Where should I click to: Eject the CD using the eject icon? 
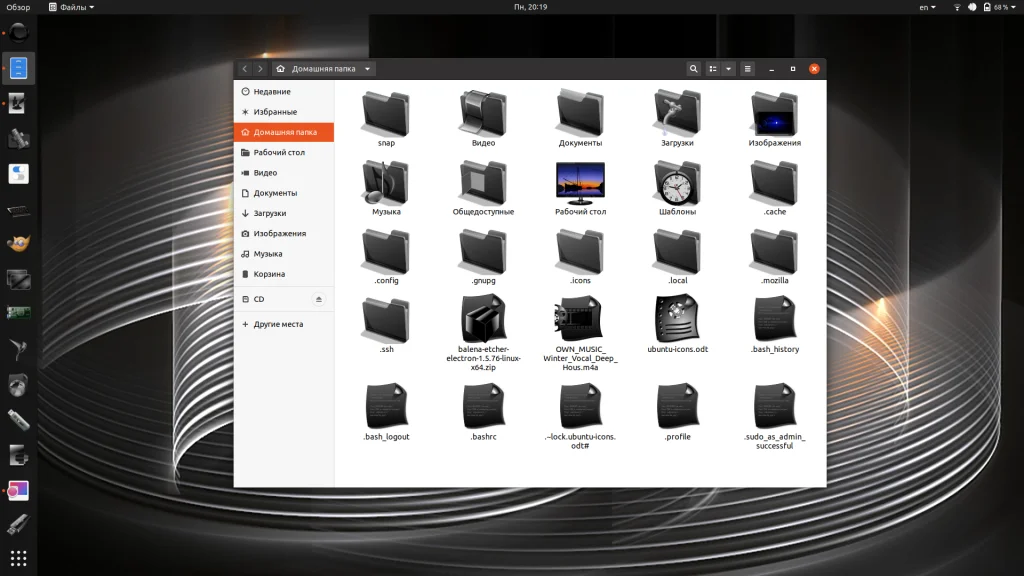pos(319,299)
